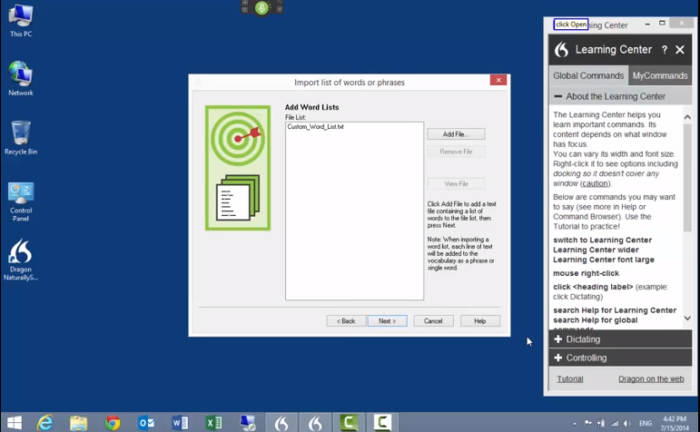Expand the Controlling section
Viewport: 700px width, 432px height.
click(x=620, y=358)
